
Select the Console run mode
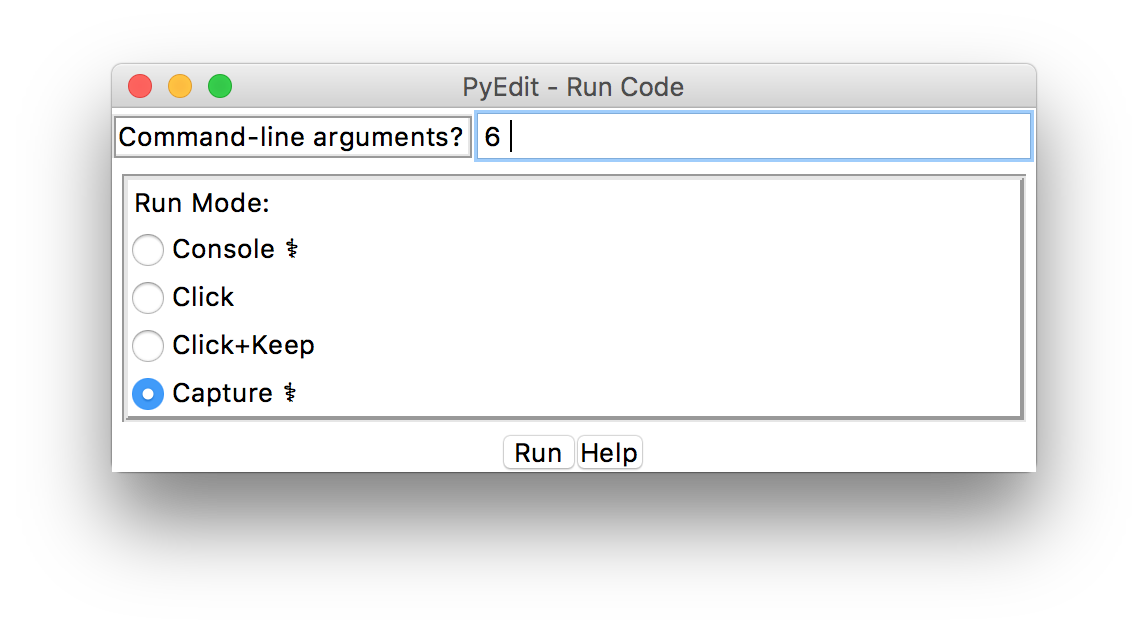(148, 250)
